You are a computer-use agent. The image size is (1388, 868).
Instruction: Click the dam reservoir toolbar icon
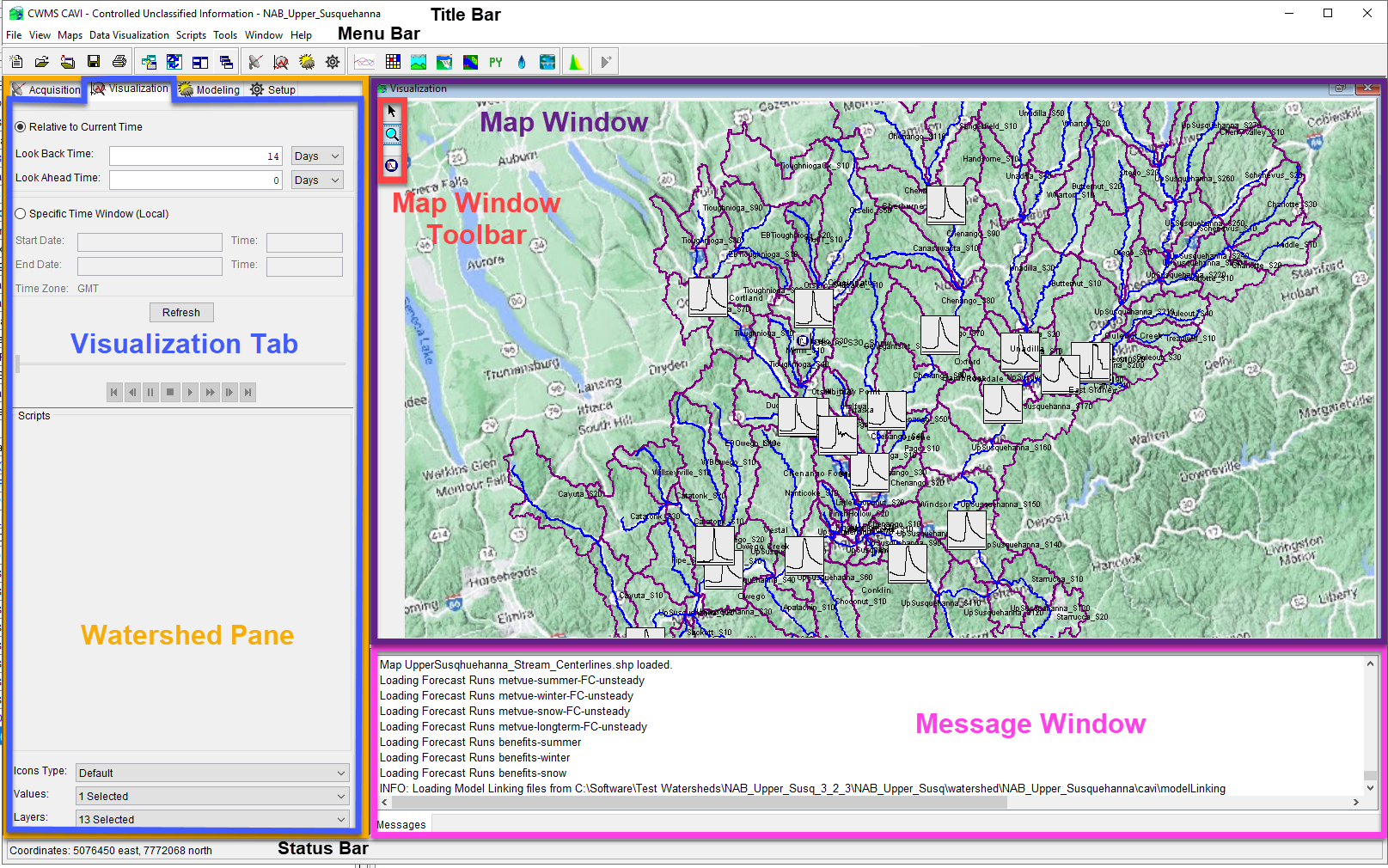click(x=444, y=62)
